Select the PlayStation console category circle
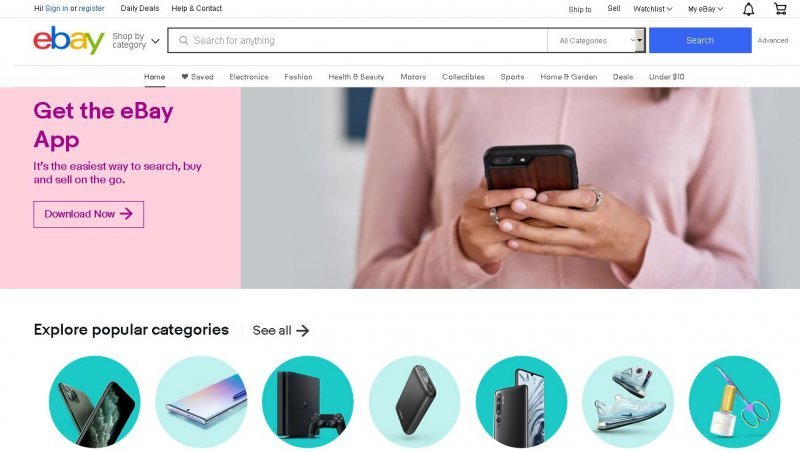 point(308,401)
